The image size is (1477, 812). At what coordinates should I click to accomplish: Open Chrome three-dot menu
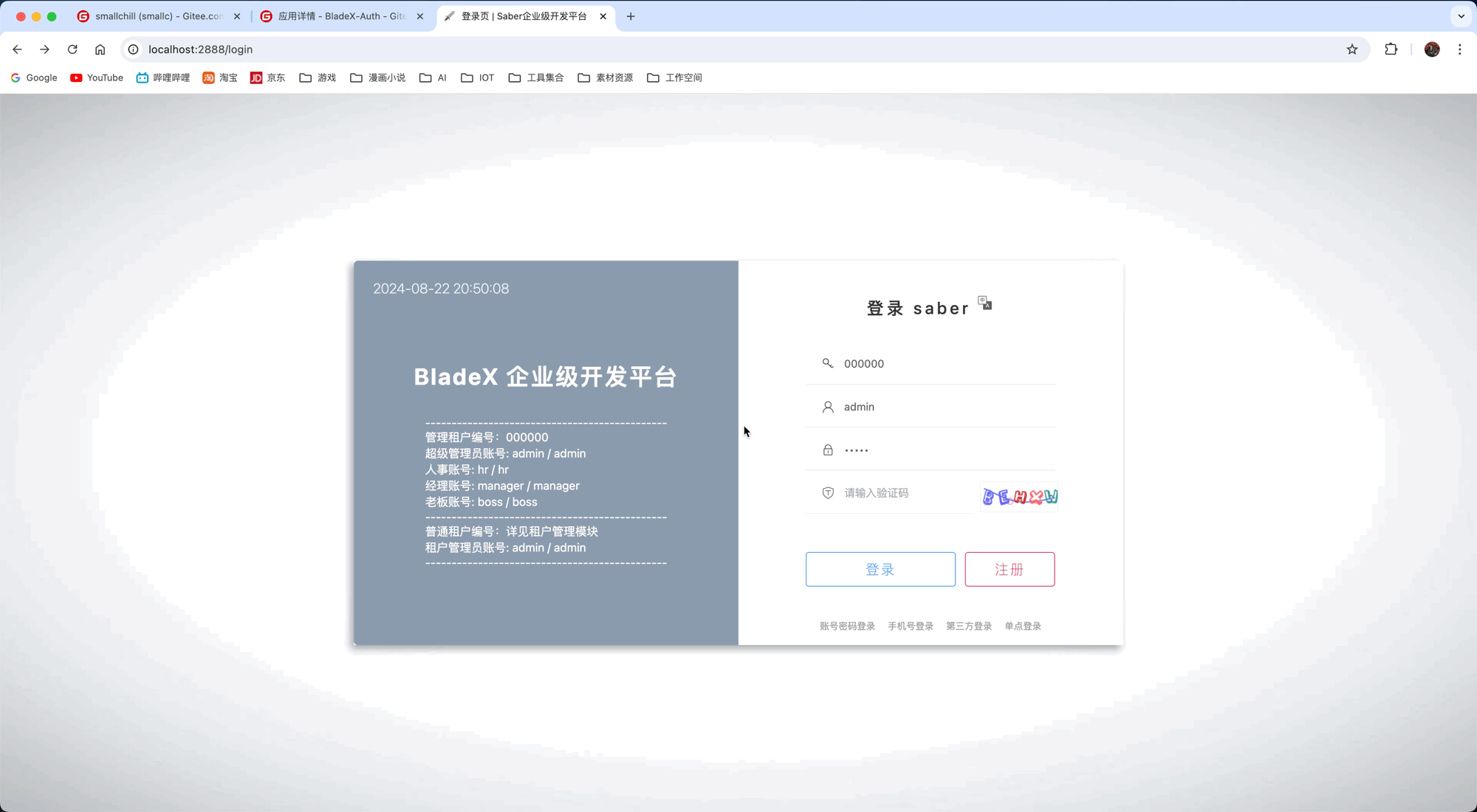pyautogui.click(x=1460, y=49)
